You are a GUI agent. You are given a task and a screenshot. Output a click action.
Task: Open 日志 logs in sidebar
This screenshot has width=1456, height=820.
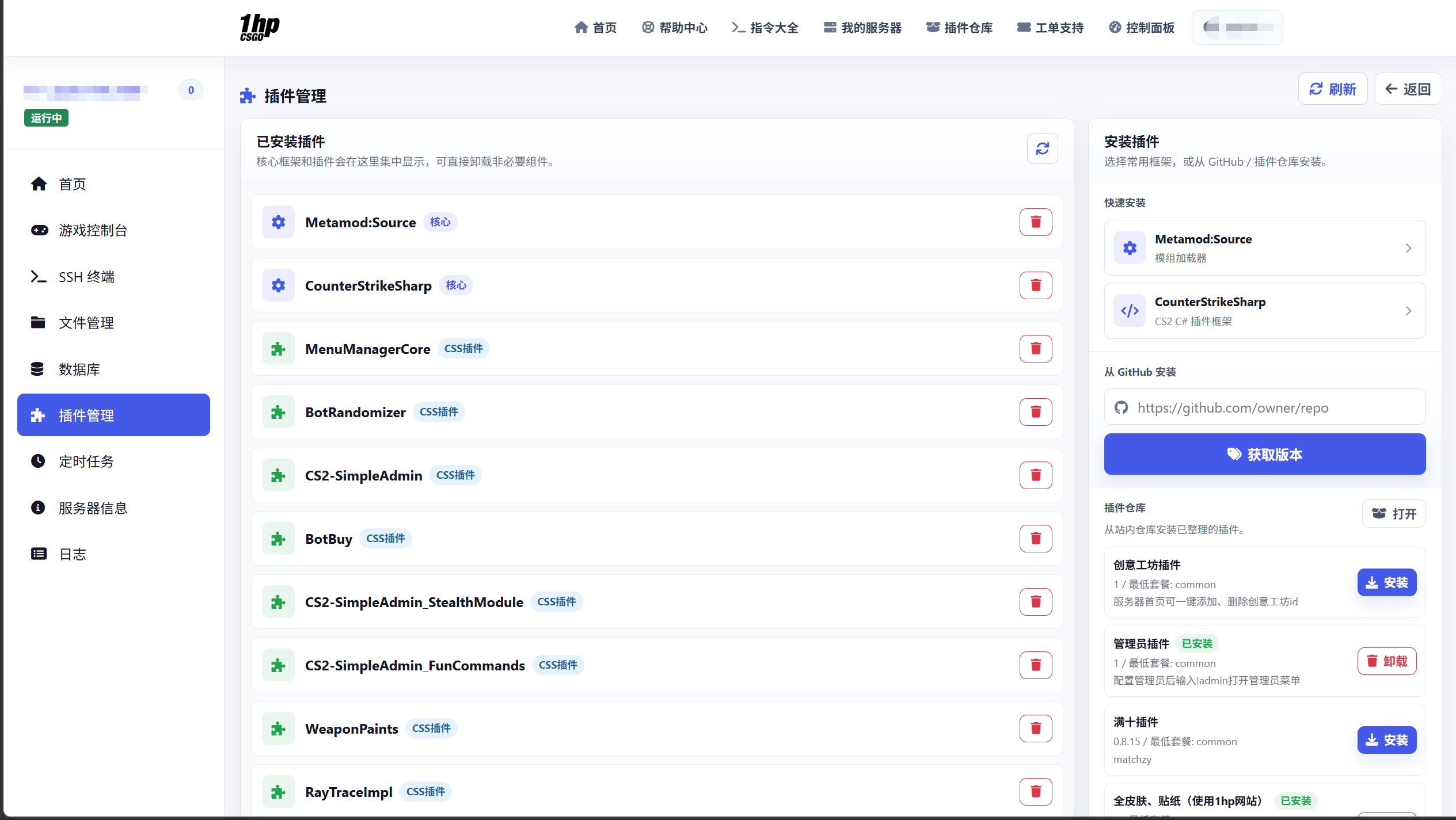113,554
